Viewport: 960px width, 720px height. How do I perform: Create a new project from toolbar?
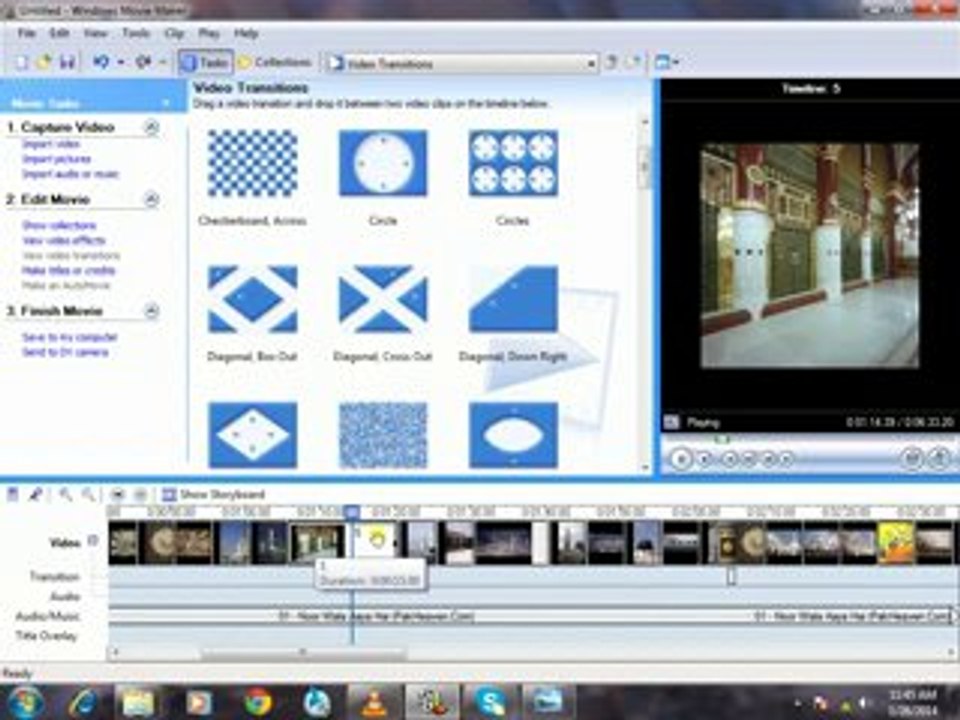(x=21, y=62)
